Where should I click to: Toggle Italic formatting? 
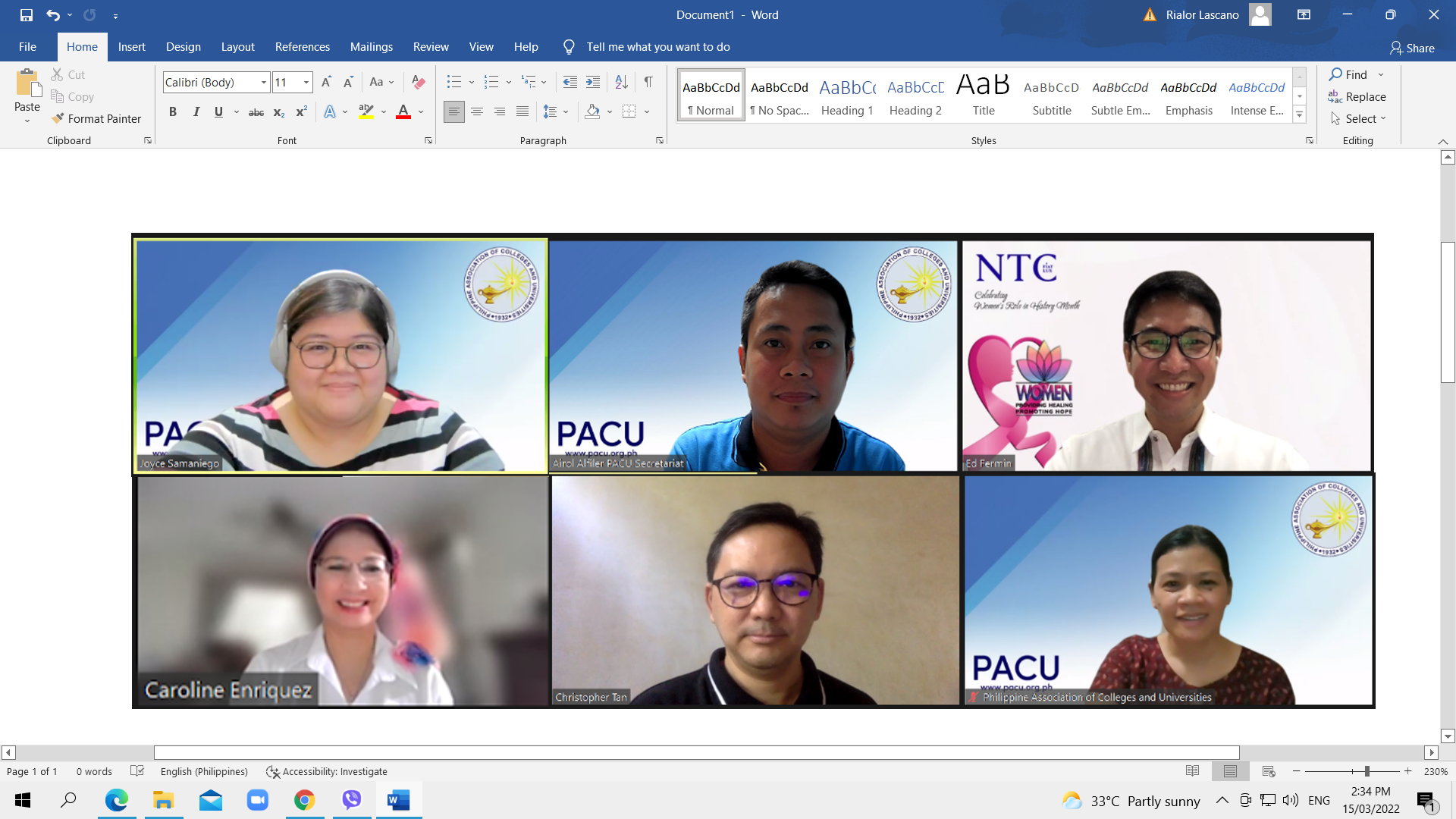point(196,112)
